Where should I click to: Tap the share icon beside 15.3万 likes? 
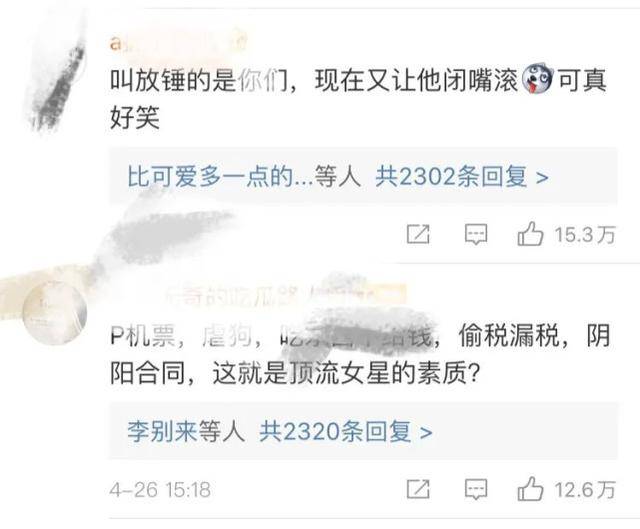pyautogui.click(x=418, y=234)
